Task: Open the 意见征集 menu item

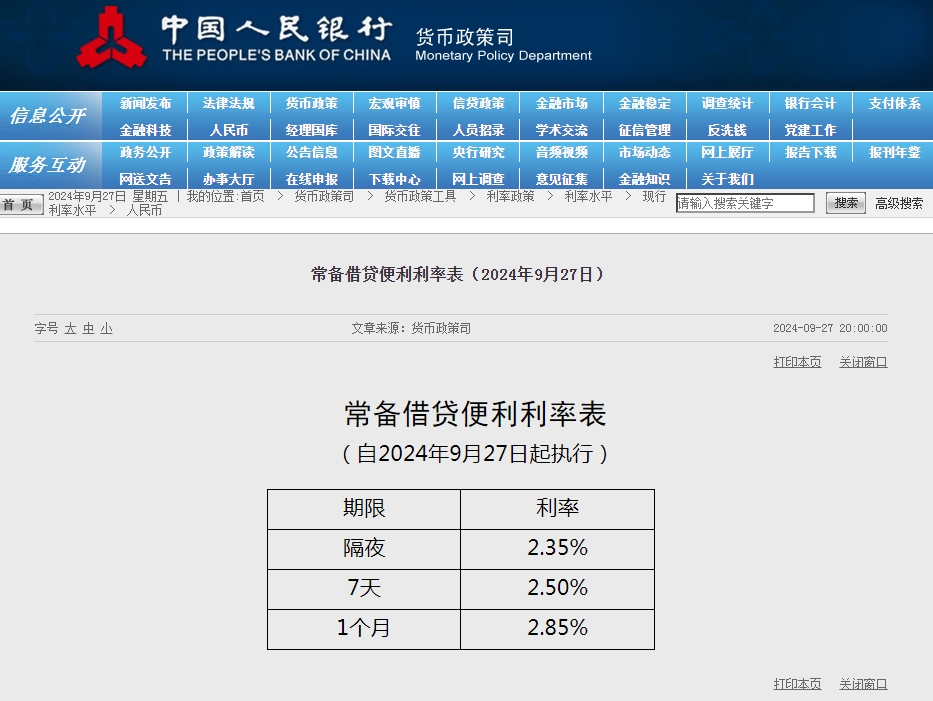Action: (562, 179)
